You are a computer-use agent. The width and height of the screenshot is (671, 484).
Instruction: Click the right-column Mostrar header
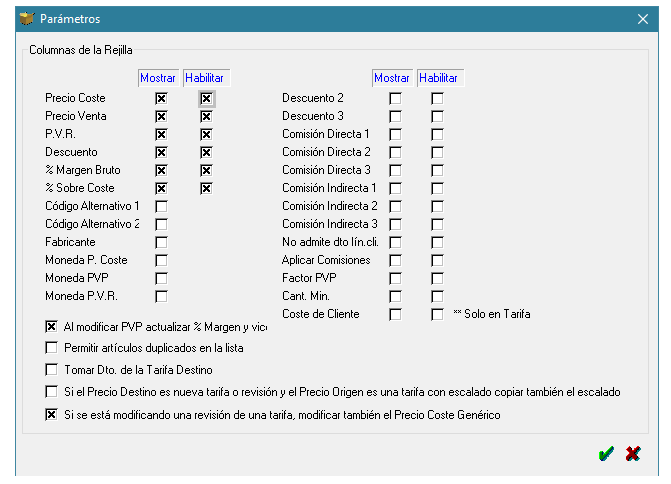(392, 78)
